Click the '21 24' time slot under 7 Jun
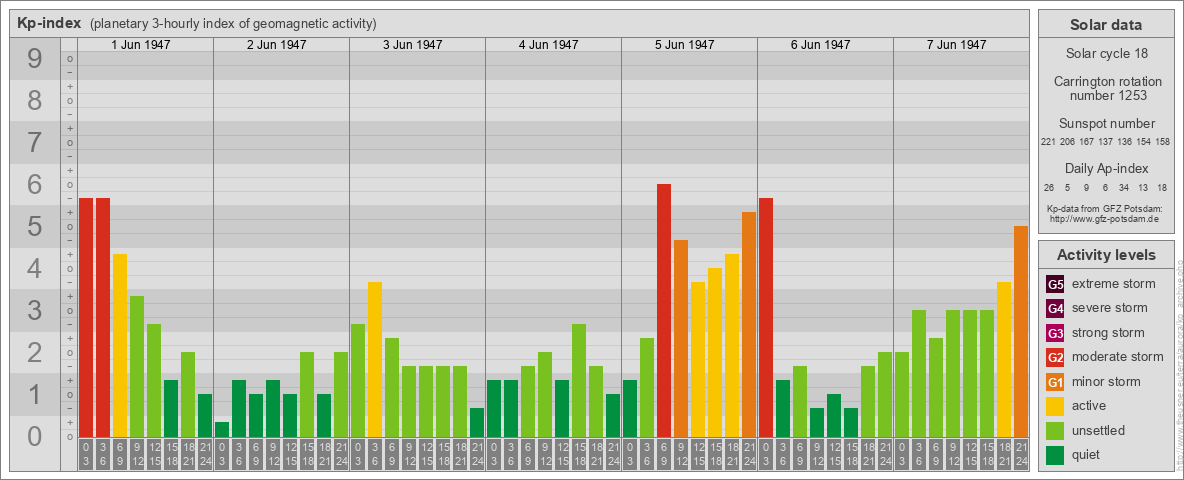Screen dimensions: 1184x480 tap(1020, 454)
